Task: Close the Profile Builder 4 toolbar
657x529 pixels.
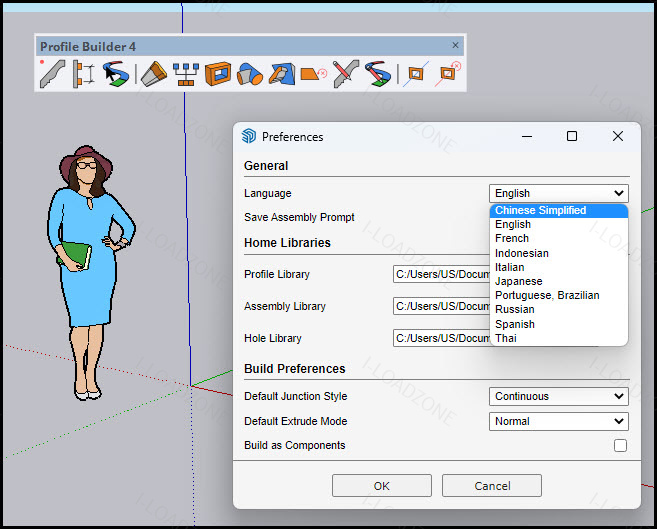Action: tap(455, 45)
